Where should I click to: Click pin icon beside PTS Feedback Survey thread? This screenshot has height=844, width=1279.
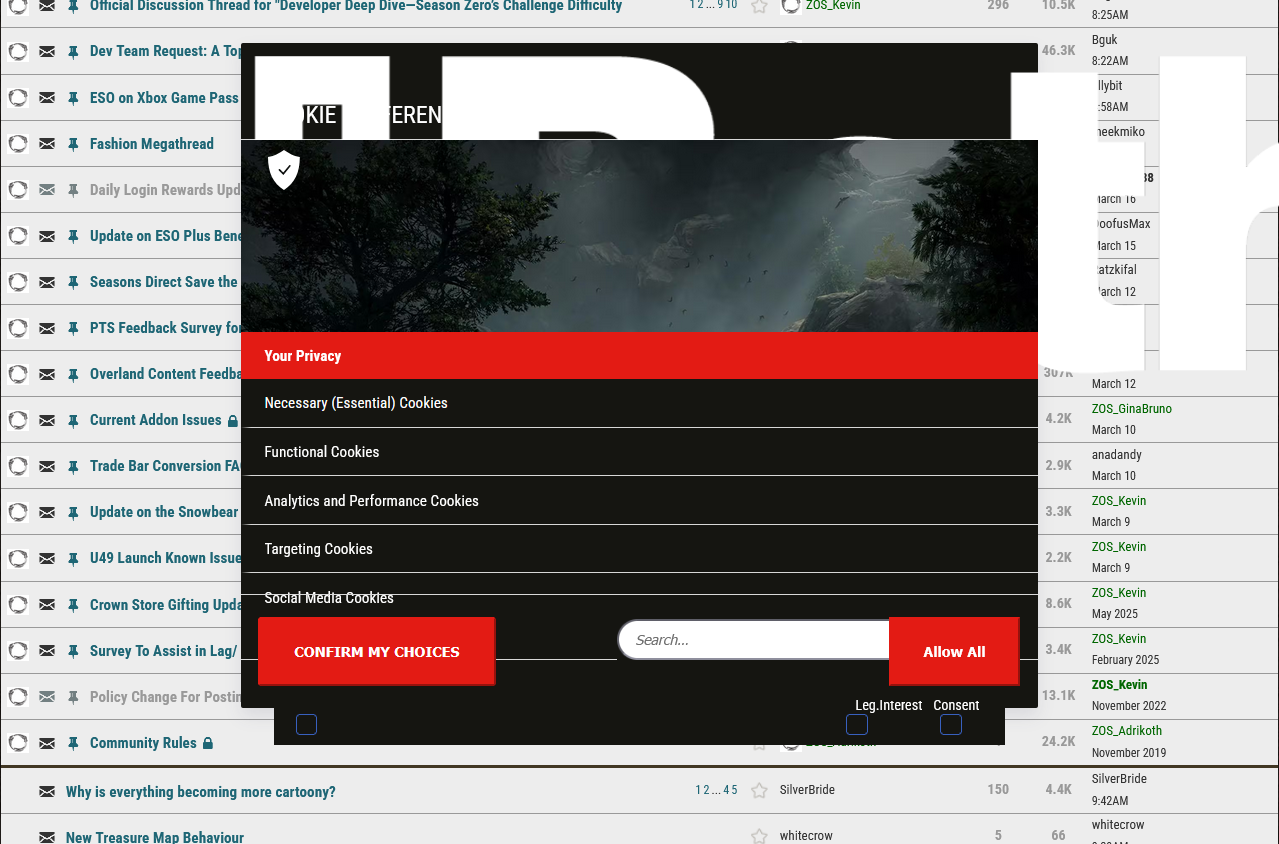[73, 328]
